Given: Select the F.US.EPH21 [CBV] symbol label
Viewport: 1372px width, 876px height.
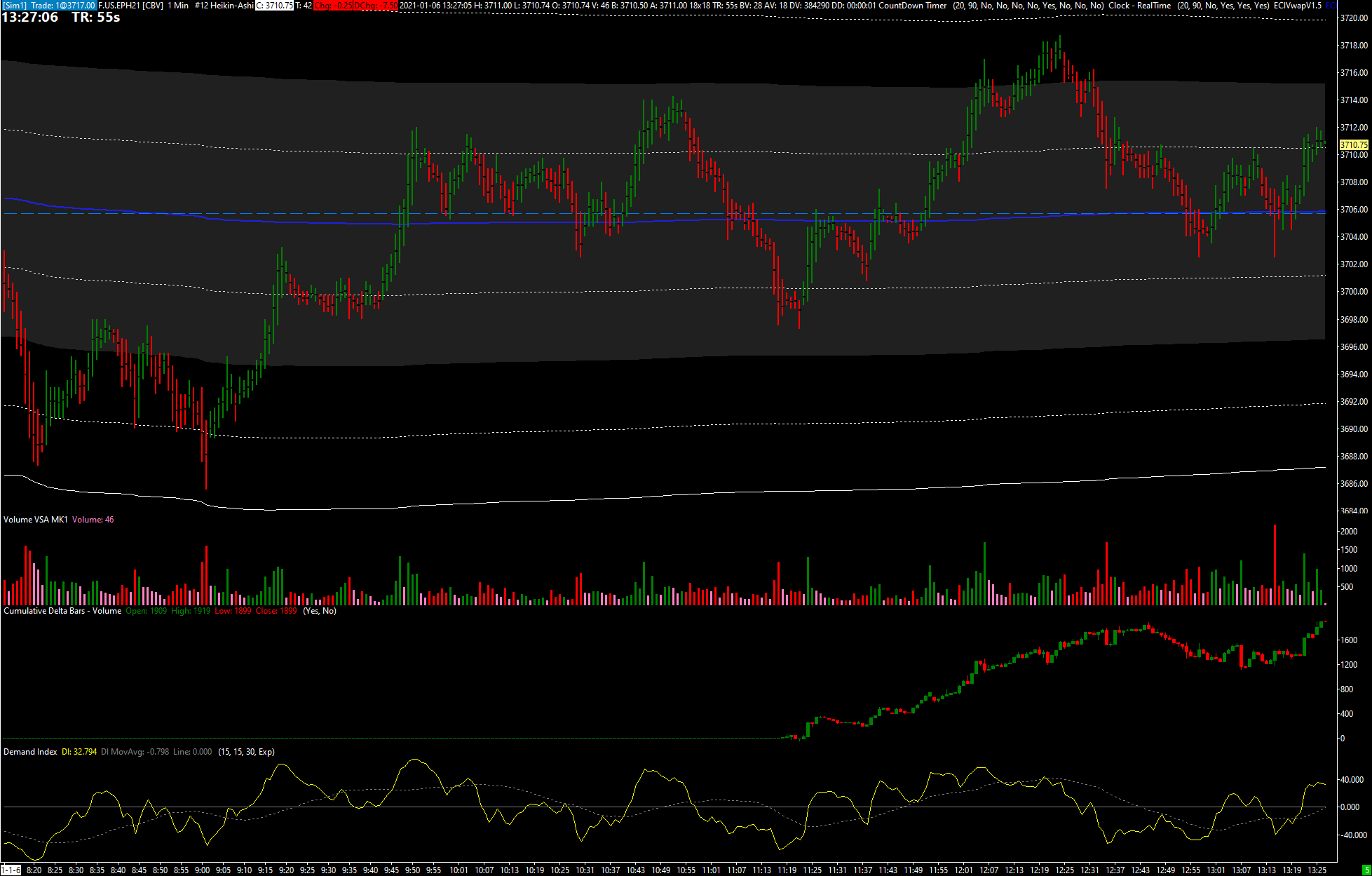Looking at the screenshot, I should [130, 5].
